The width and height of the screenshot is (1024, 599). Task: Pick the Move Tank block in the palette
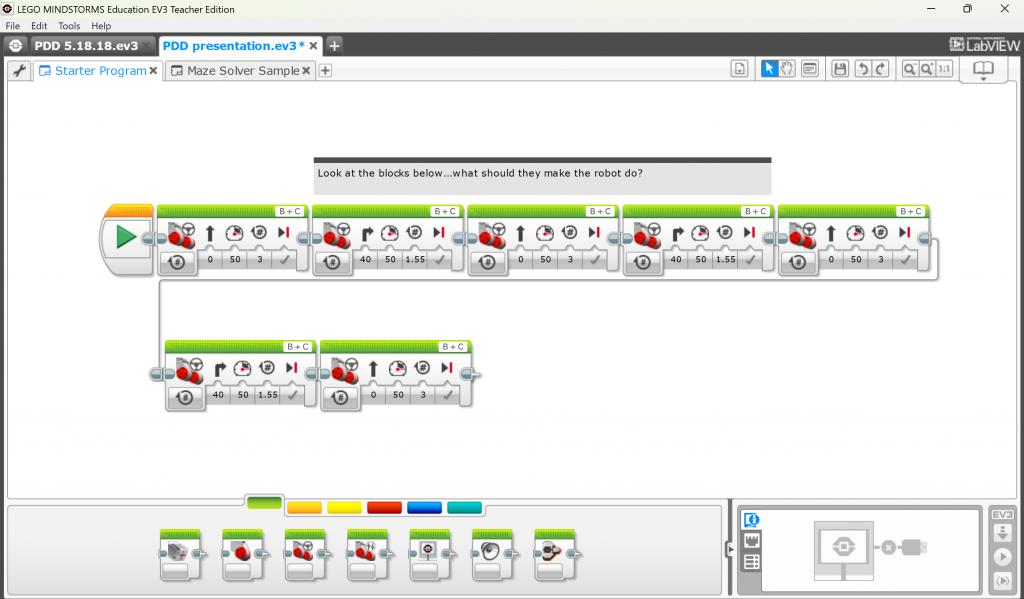coord(367,554)
